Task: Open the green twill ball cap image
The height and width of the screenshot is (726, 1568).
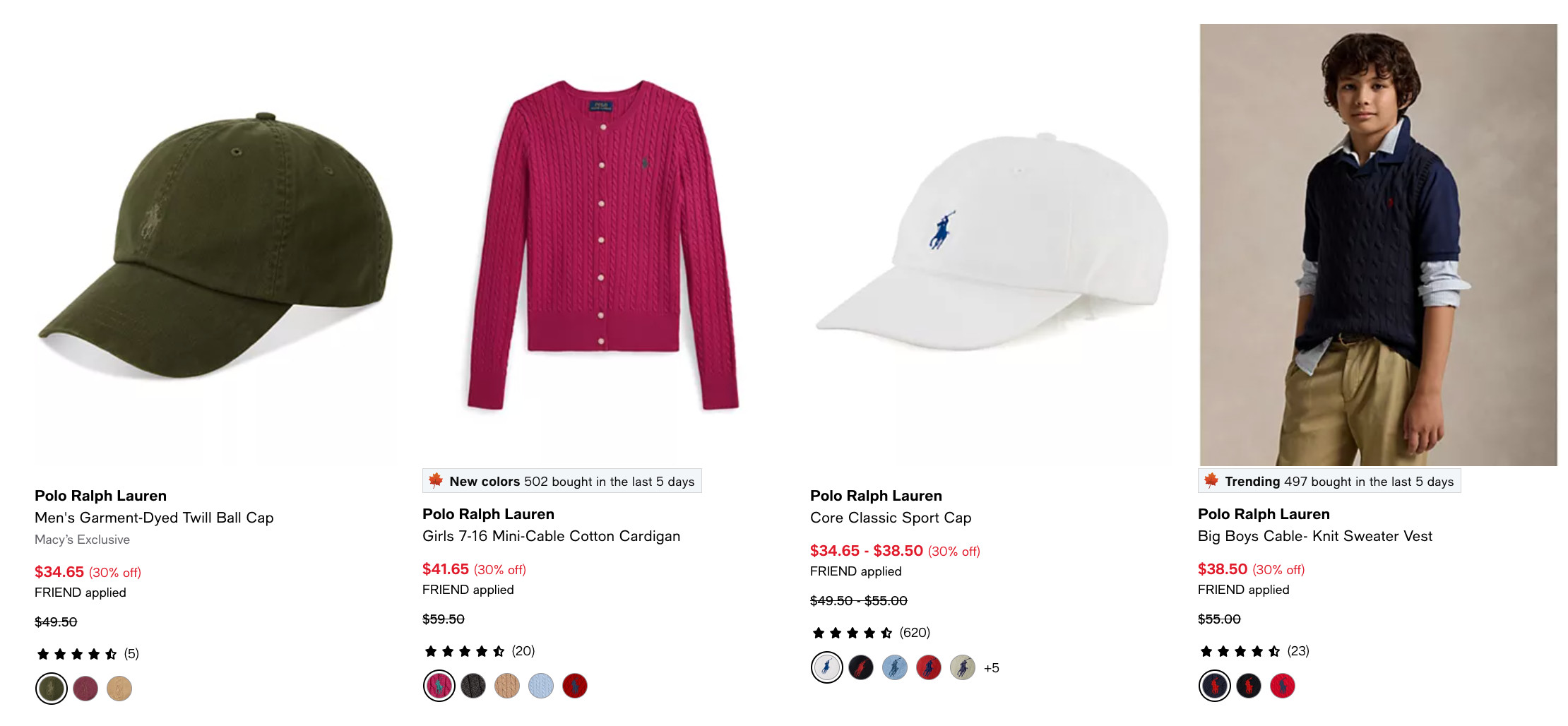Action: point(213,245)
